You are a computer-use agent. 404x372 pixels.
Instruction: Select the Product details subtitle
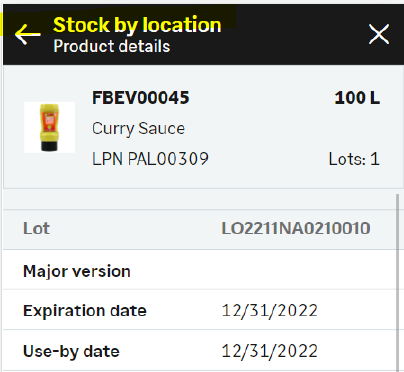click(x=112, y=46)
